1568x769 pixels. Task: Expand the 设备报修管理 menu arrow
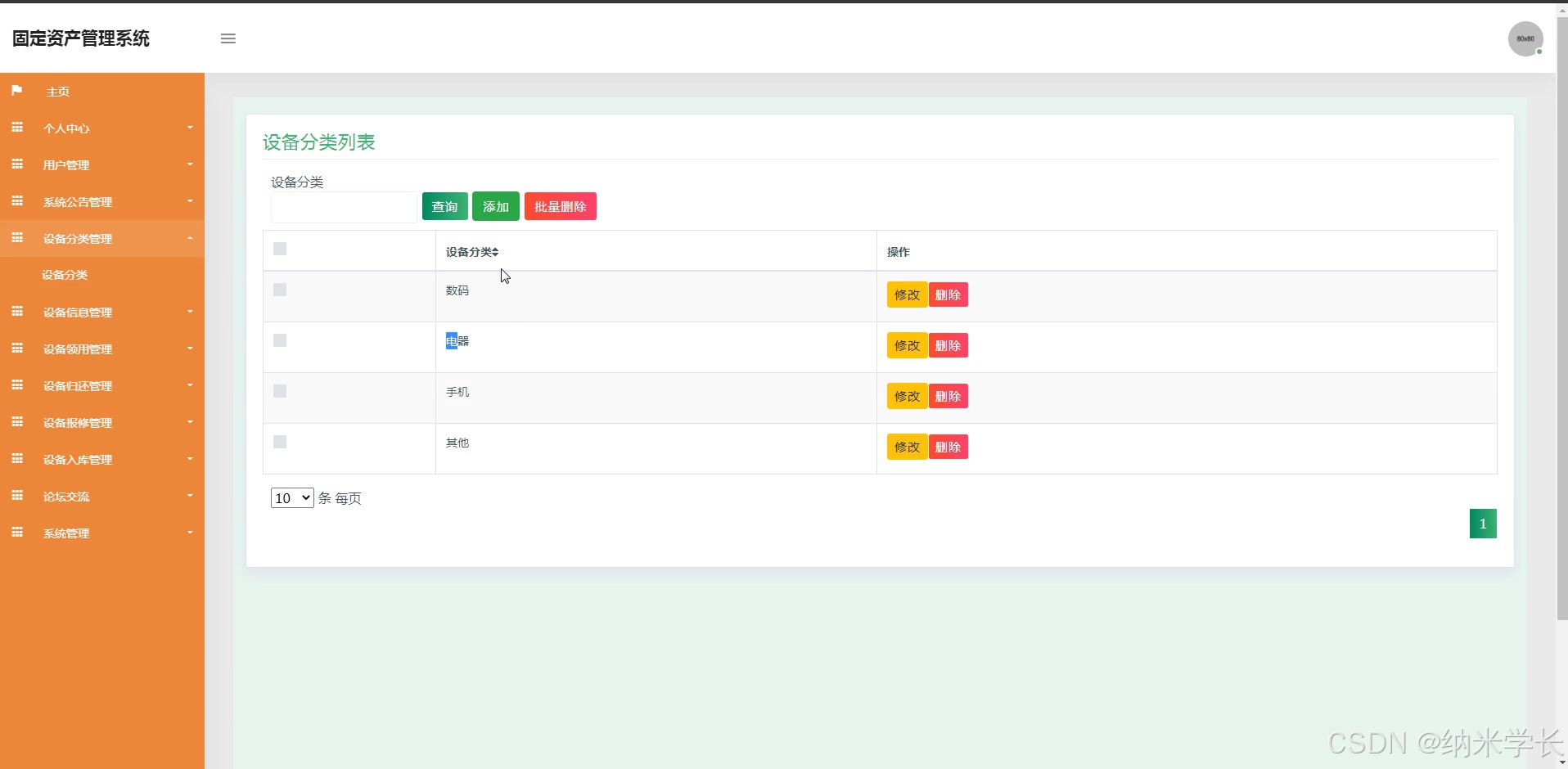pos(190,422)
